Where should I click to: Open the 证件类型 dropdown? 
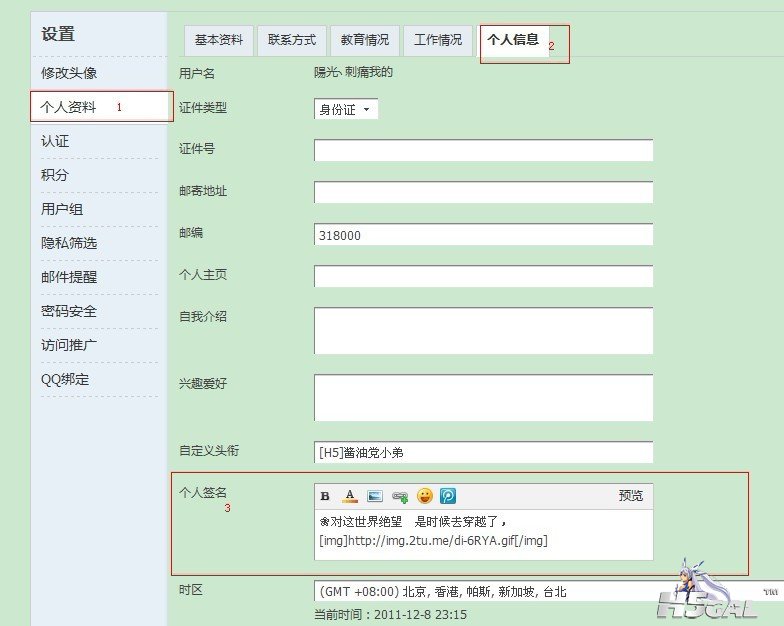click(x=345, y=110)
